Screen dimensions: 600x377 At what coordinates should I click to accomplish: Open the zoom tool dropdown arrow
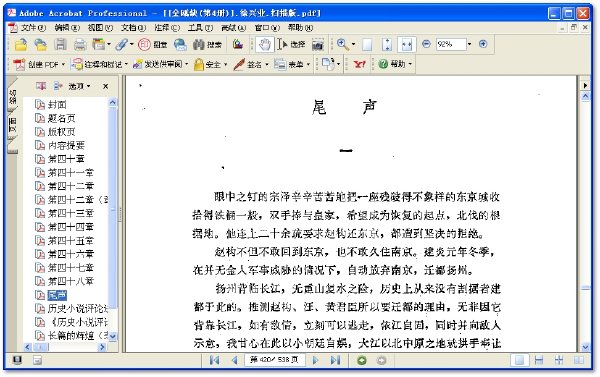tap(353, 44)
